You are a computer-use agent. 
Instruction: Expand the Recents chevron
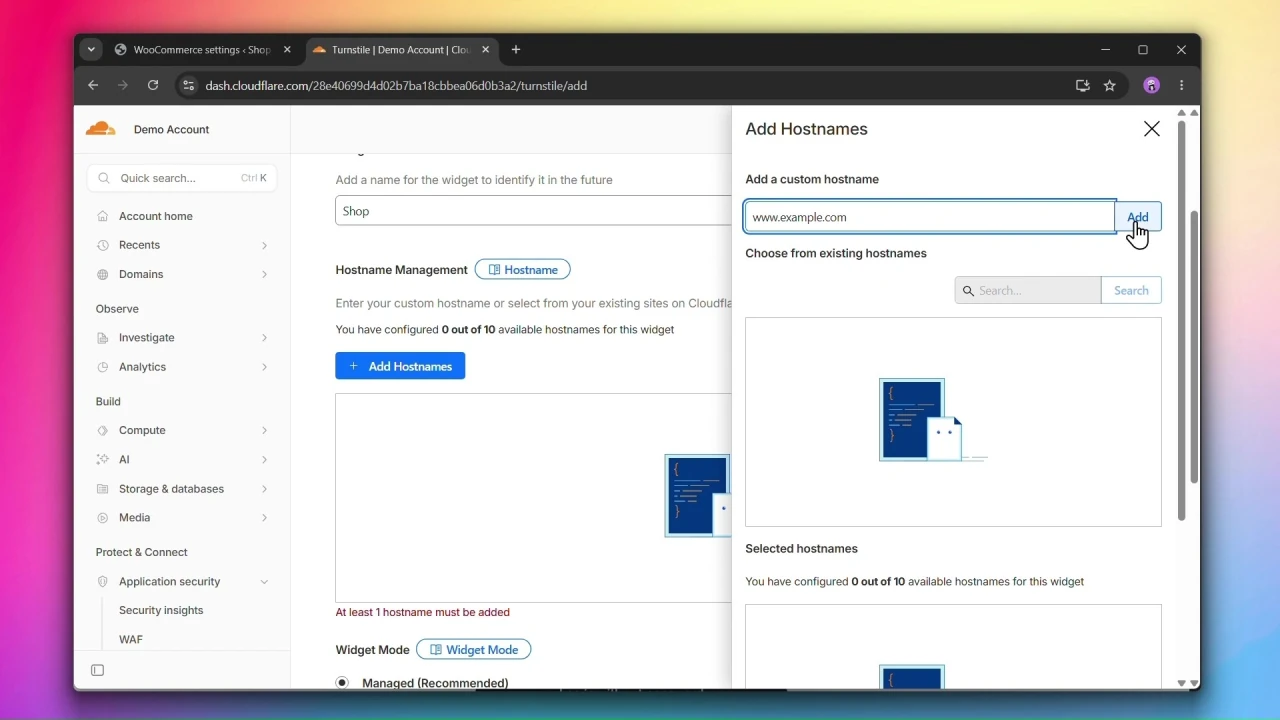click(x=264, y=245)
